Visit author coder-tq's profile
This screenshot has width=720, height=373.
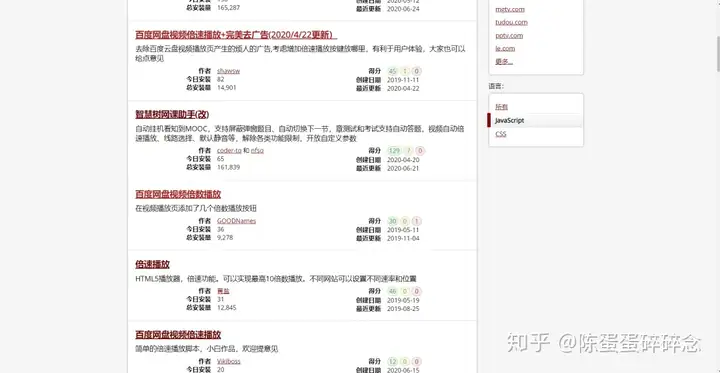tap(229, 151)
